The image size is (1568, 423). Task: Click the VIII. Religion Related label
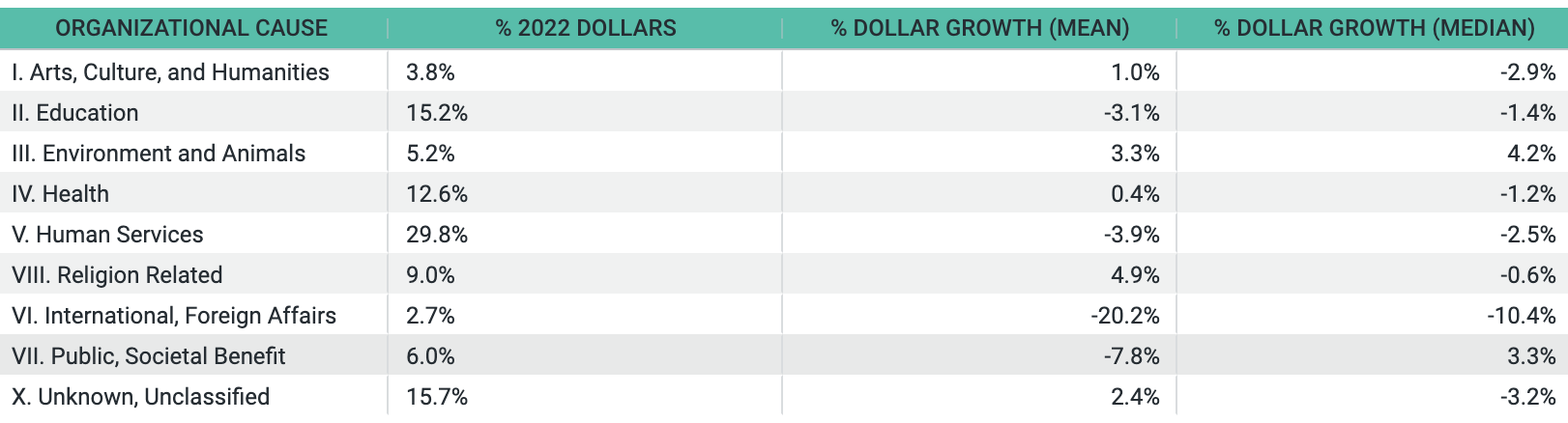(117, 275)
